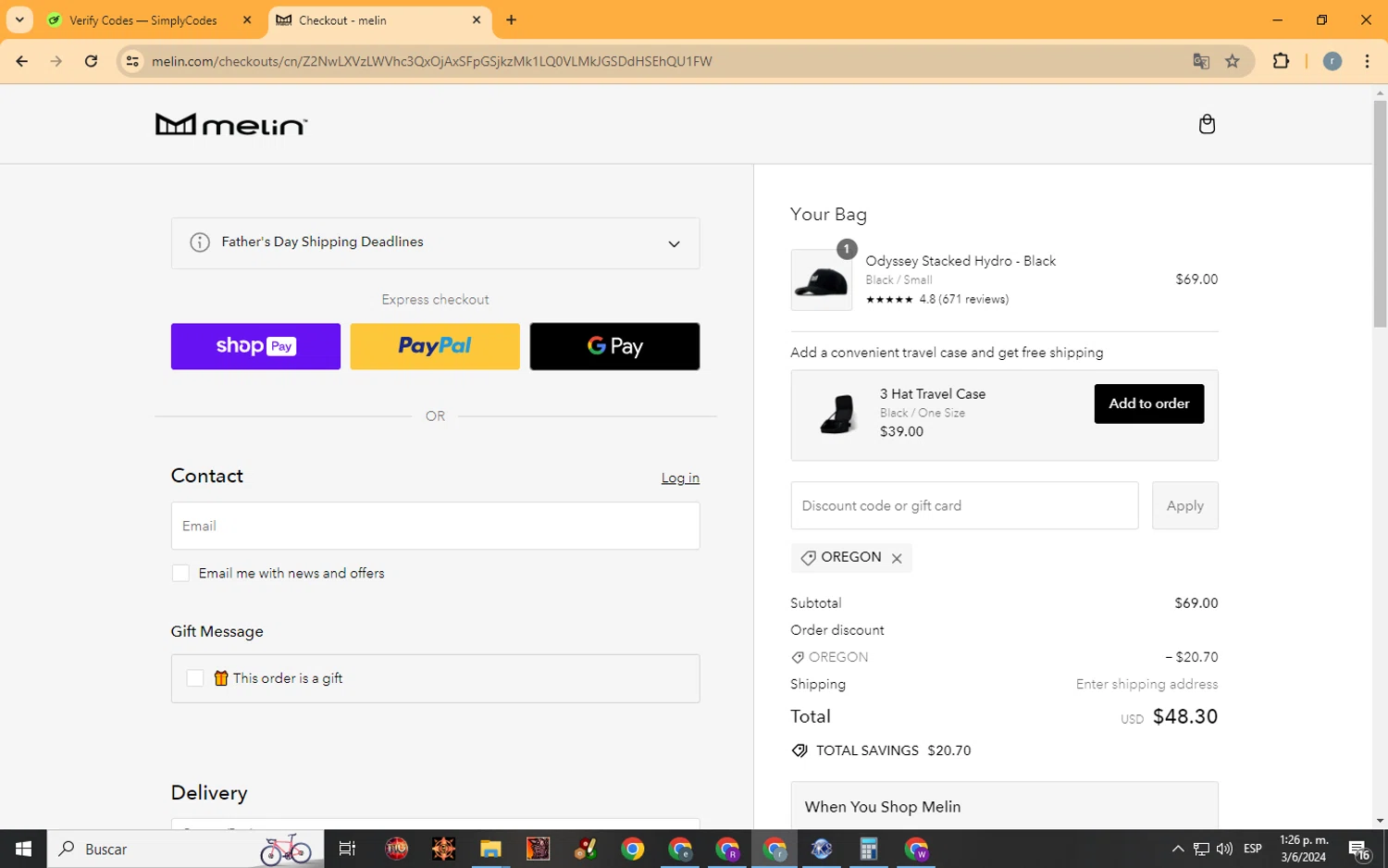Viewport: 1388px width, 868px height.
Task: Open the notification center icon
Action: [x=1359, y=849]
